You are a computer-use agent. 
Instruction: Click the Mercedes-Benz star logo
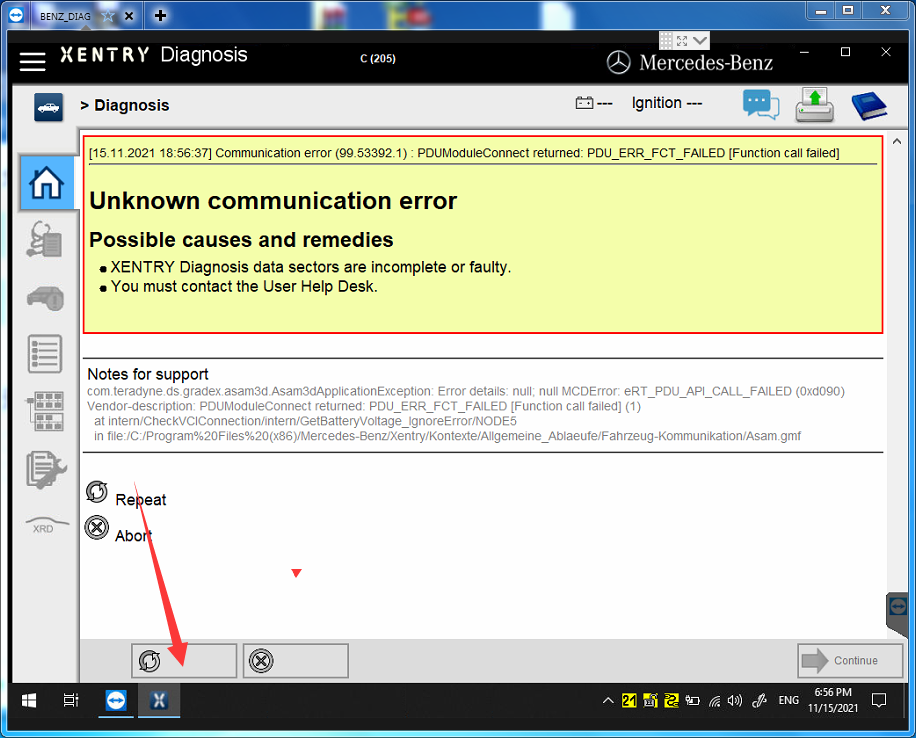point(618,62)
